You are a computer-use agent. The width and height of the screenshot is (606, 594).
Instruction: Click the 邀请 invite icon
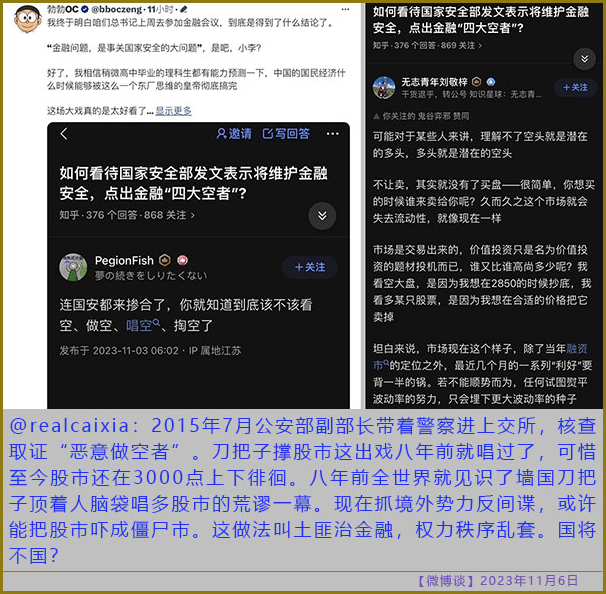pos(234,134)
